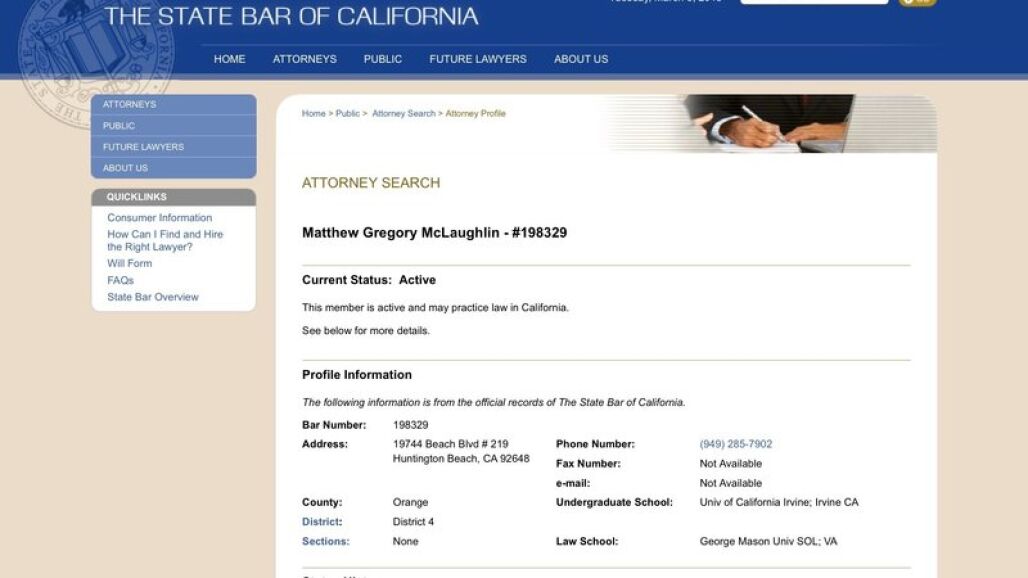Select Public in the top navigation bar
The width and height of the screenshot is (1028, 578).
coord(383,59)
